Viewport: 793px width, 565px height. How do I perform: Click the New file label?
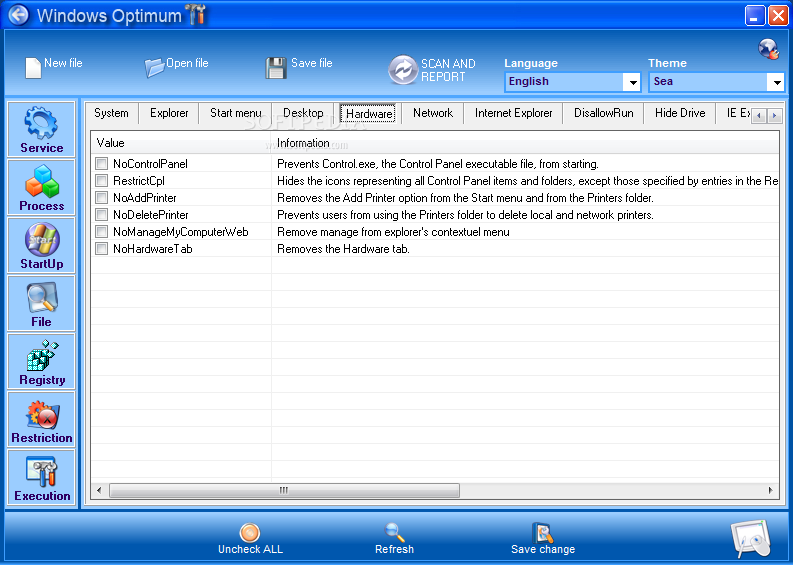coord(63,63)
